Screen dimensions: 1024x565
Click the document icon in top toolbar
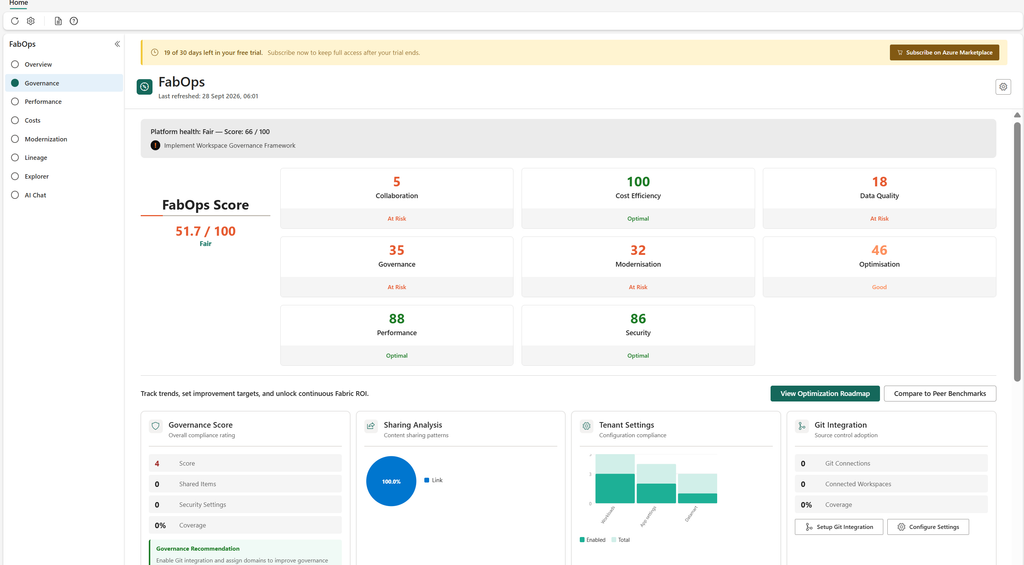click(58, 21)
